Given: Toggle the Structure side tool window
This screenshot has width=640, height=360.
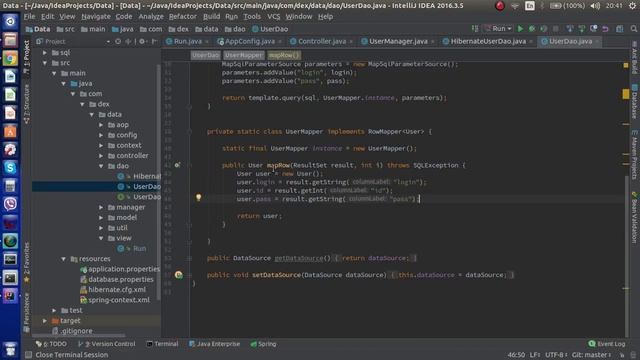Looking at the screenshot, I should [x=27, y=104].
